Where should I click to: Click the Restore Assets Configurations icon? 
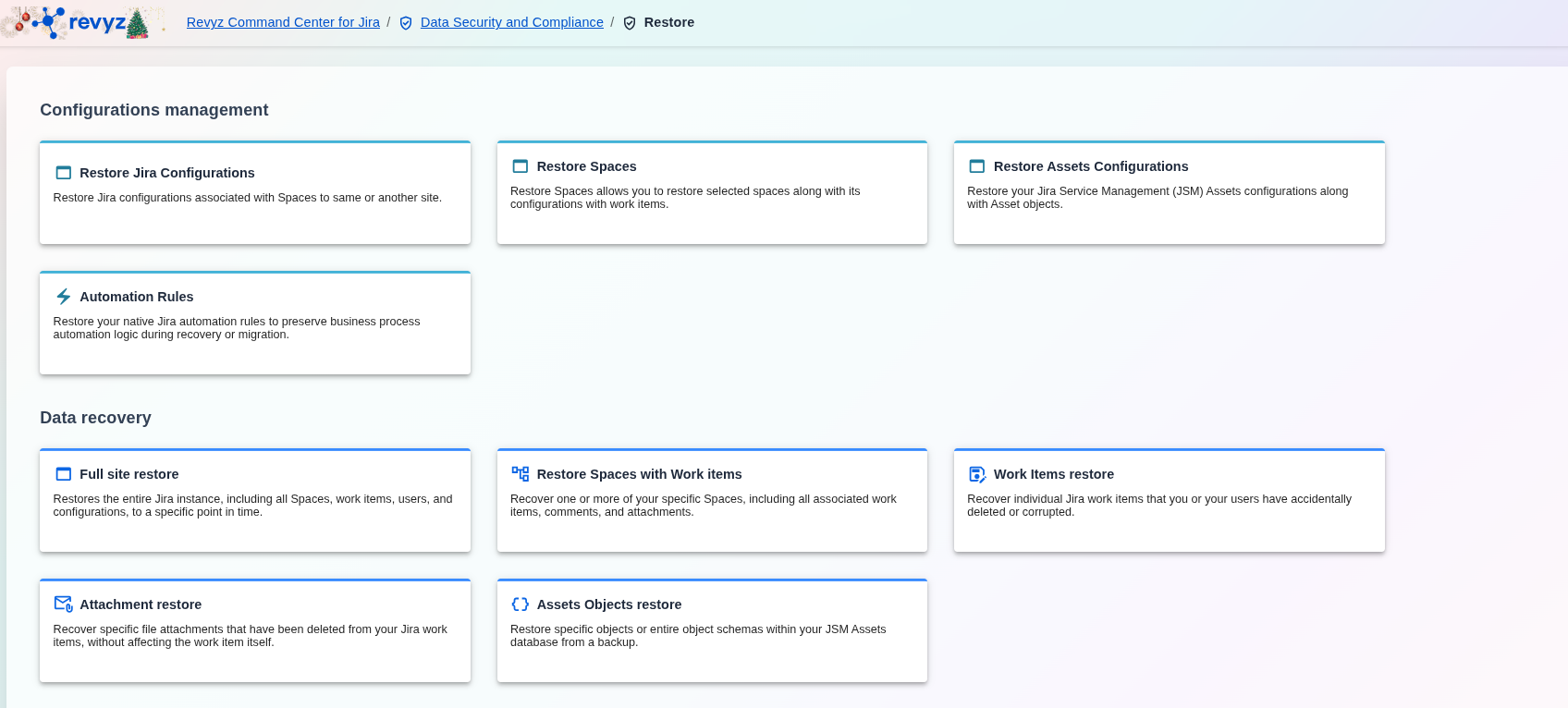pyautogui.click(x=977, y=166)
